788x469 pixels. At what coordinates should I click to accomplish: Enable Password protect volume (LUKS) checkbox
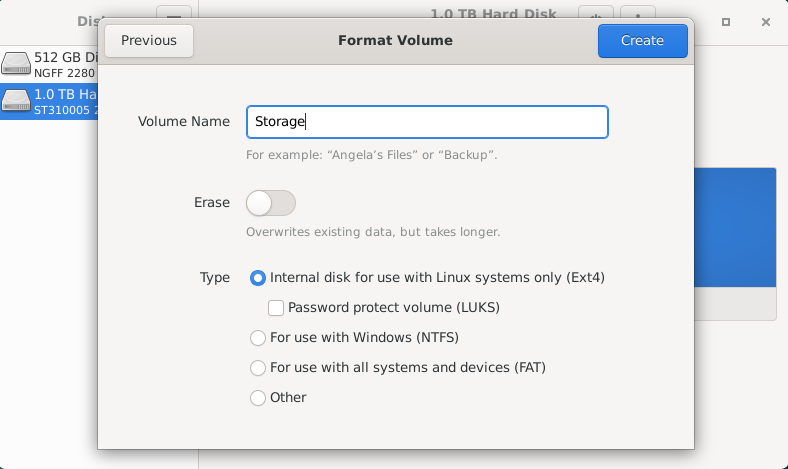click(x=276, y=308)
